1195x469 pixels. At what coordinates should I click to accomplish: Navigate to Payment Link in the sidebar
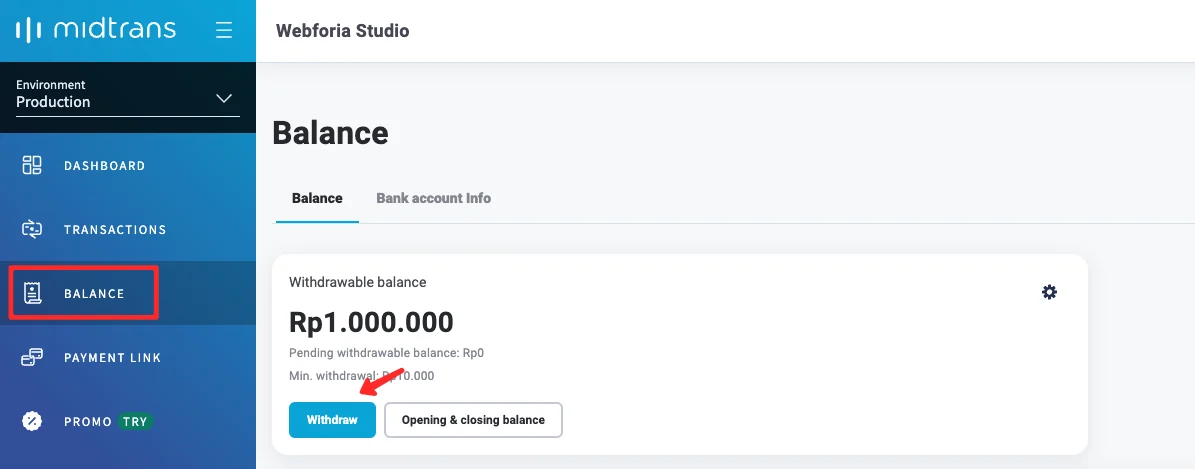point(112,357)
